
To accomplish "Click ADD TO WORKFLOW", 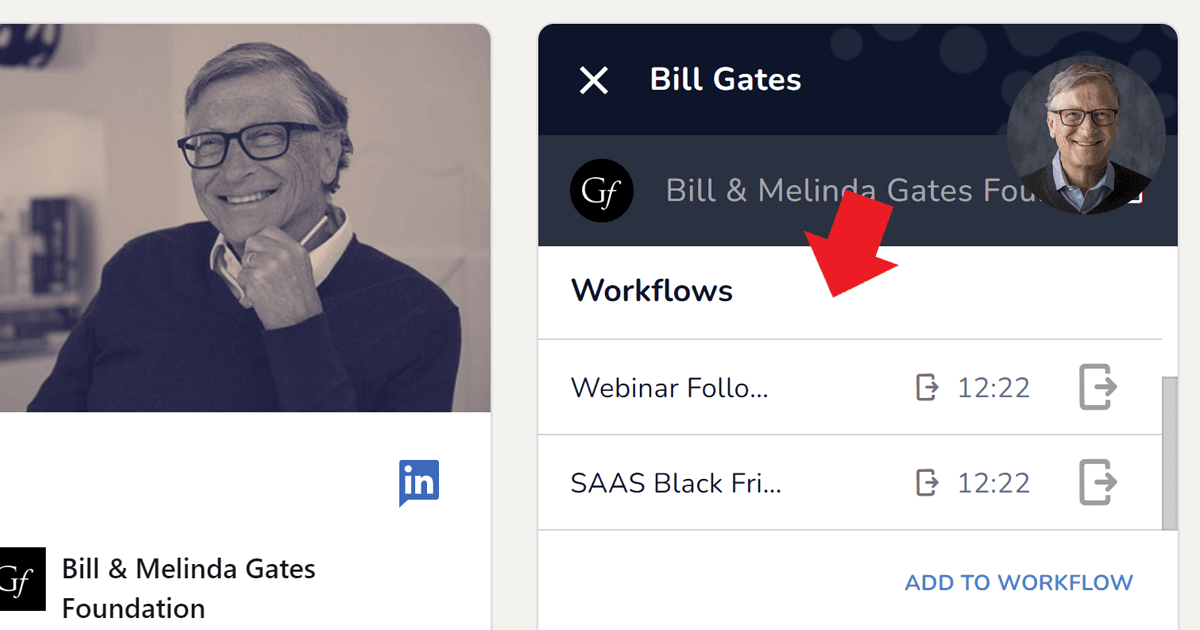I will click(x=1018, y=582).
